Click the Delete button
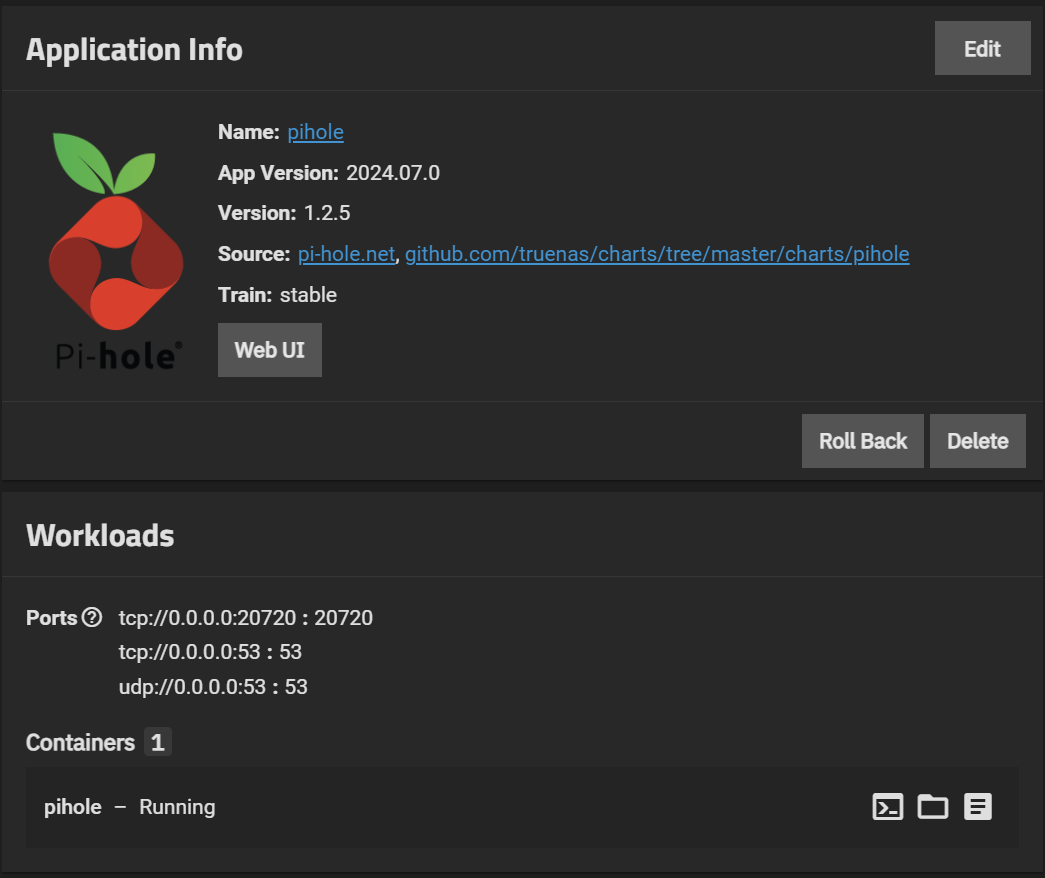 coord(978,441)
